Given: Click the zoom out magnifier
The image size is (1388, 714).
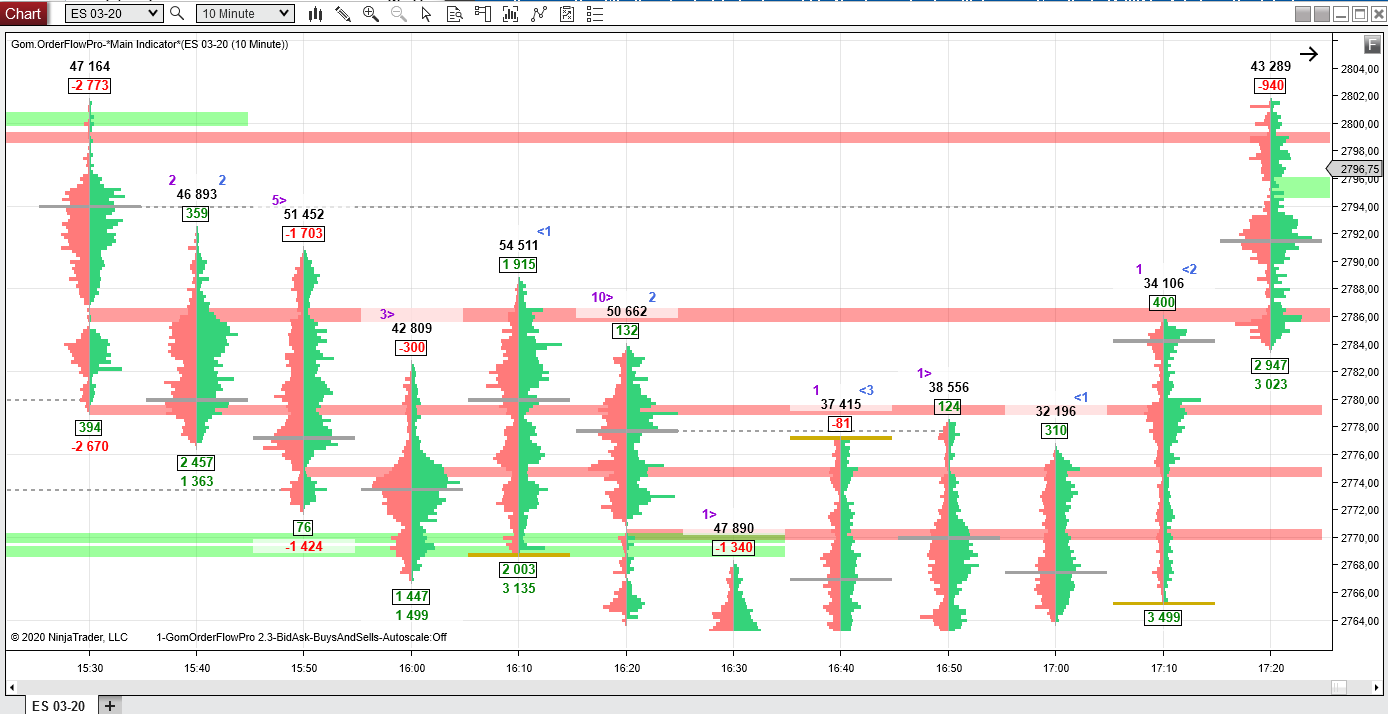Looking at the screenshot, I should (399, 14).
